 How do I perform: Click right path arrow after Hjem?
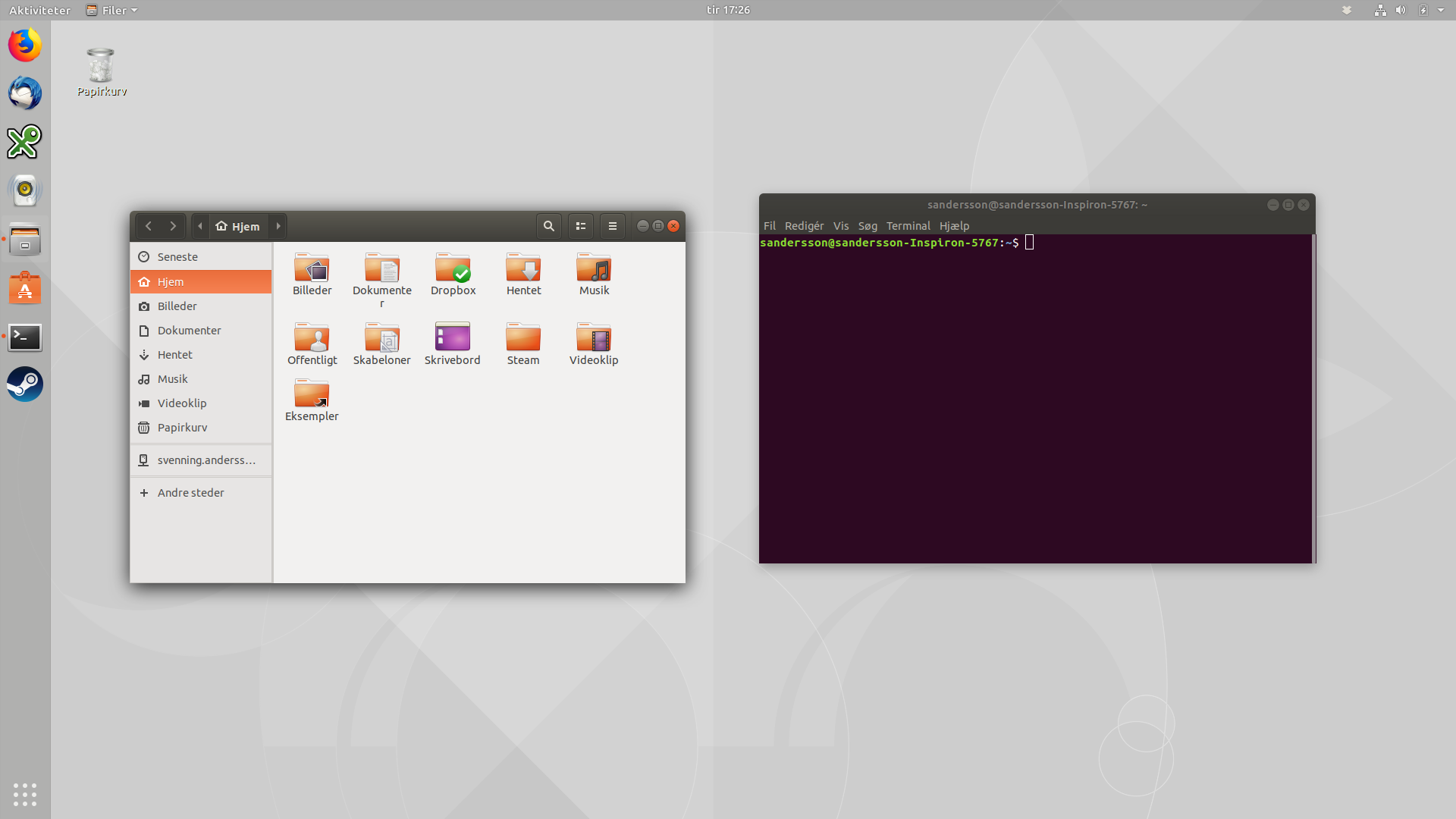[278, 226]
